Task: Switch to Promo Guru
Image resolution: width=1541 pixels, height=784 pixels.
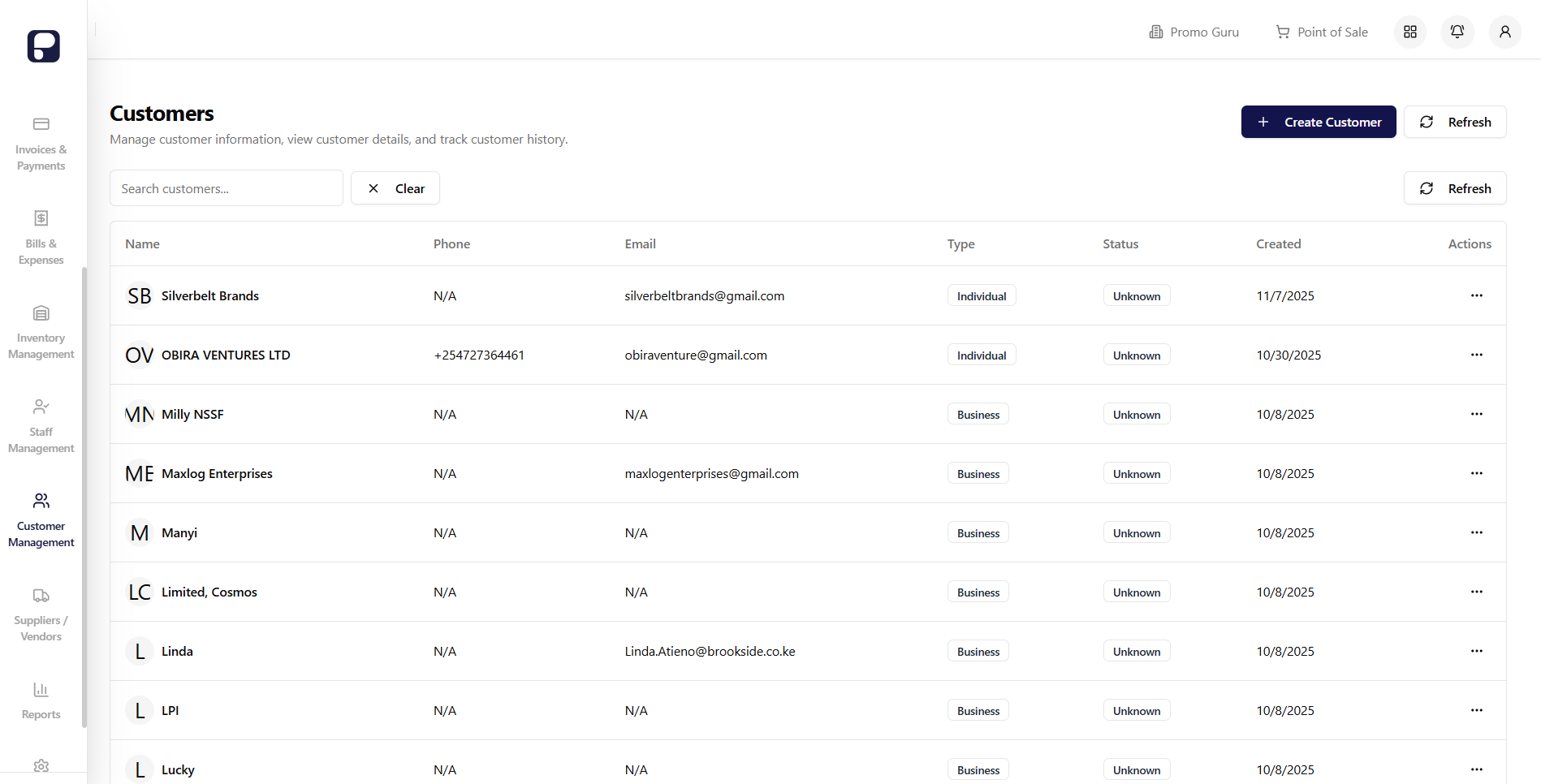Action: pos(1194,32)
